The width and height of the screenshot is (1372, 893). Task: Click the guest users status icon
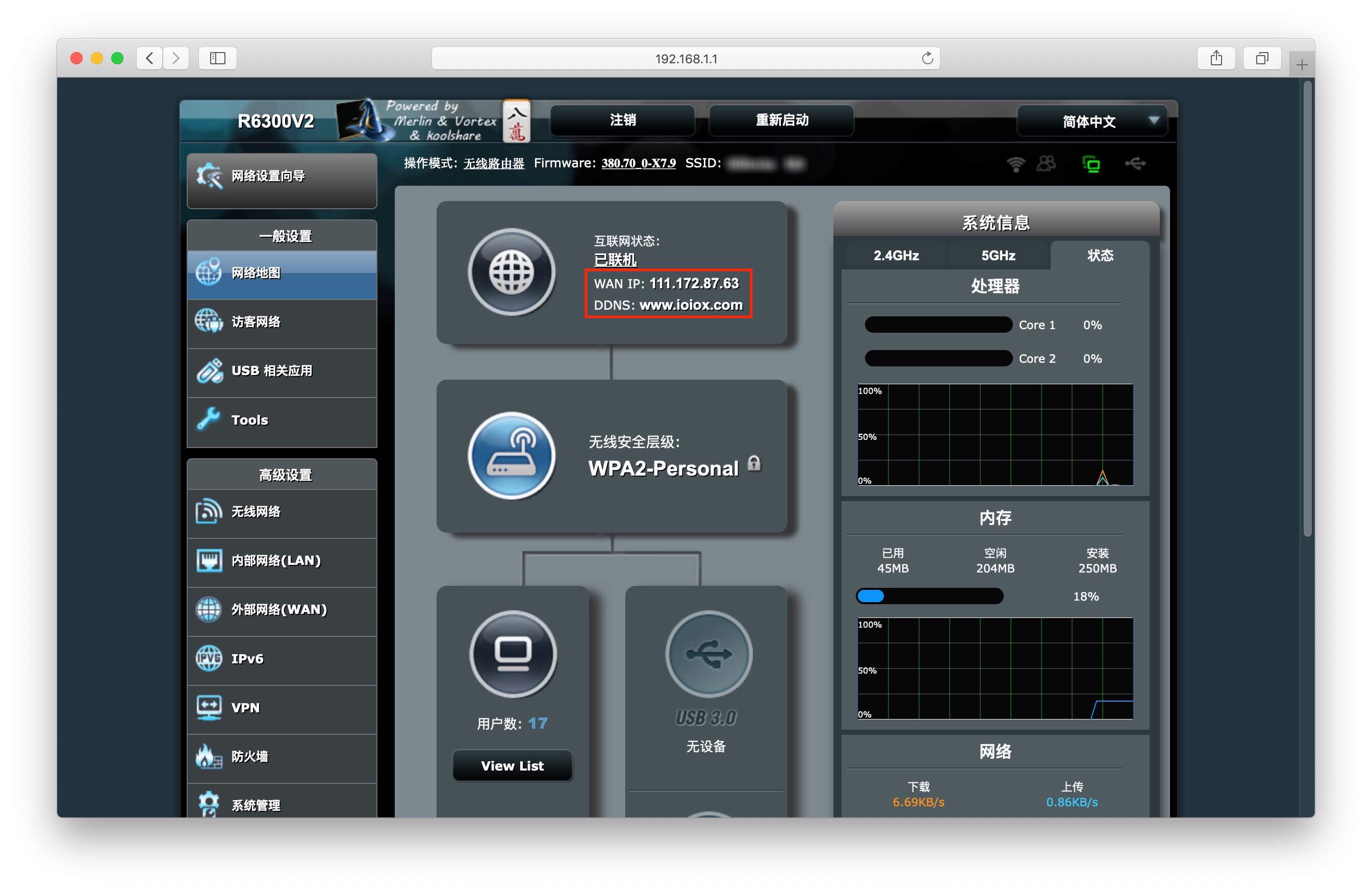[x=1046, y=164]
